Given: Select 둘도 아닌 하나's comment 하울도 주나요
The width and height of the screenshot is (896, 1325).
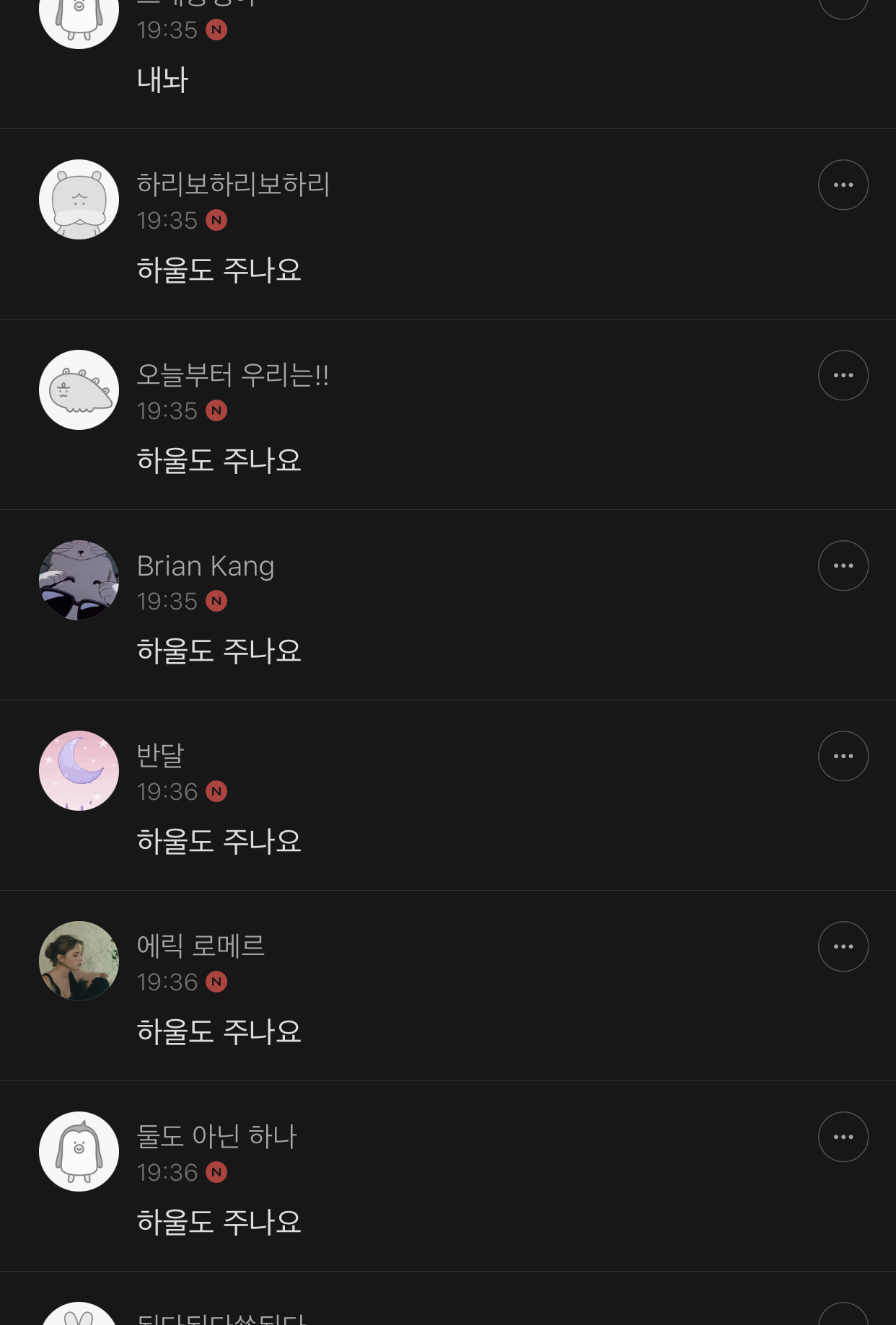Looking at the screenshot, I should pos(219,1223).
